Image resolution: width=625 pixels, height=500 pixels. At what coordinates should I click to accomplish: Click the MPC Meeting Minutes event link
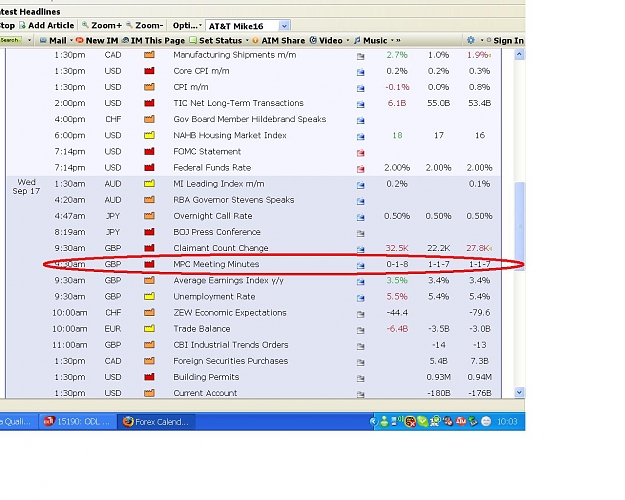coord(216,264)
